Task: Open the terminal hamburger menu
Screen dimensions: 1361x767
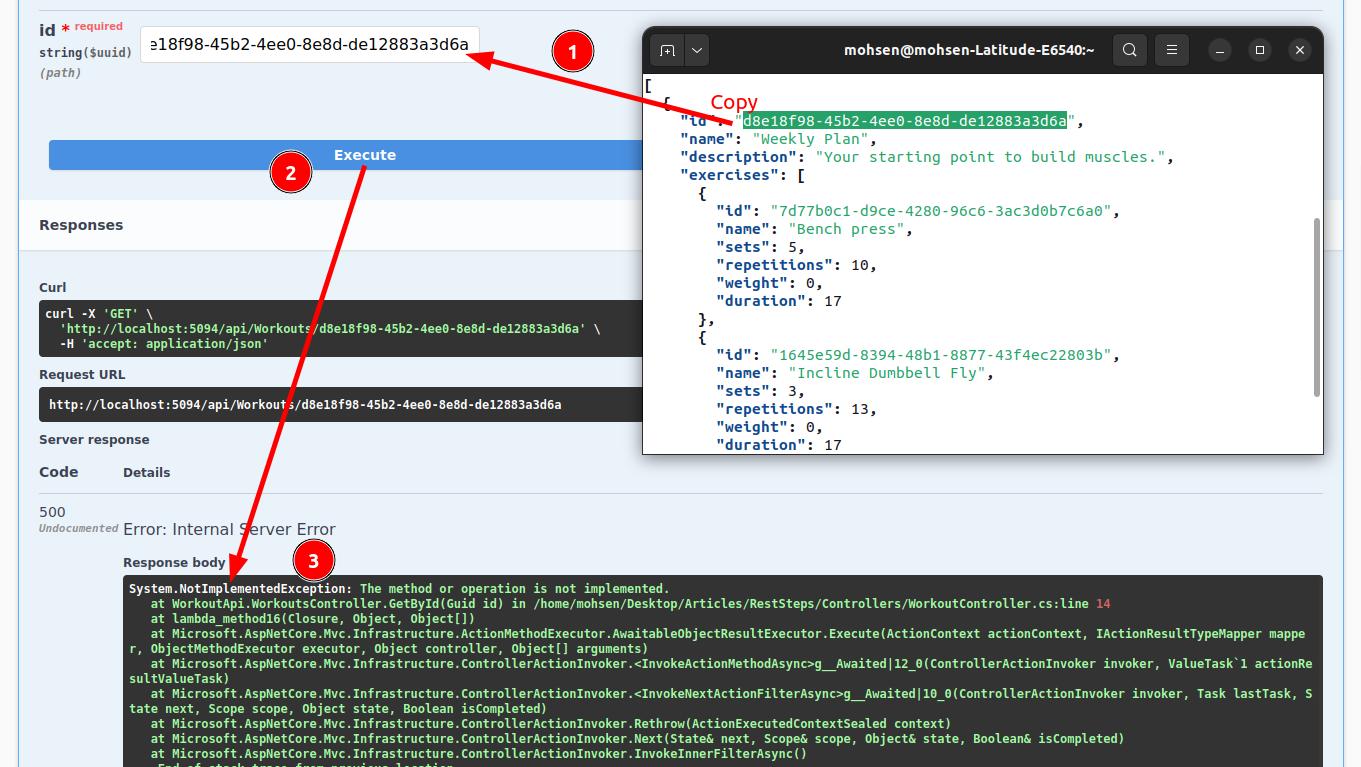Action: coord(1171,50)
